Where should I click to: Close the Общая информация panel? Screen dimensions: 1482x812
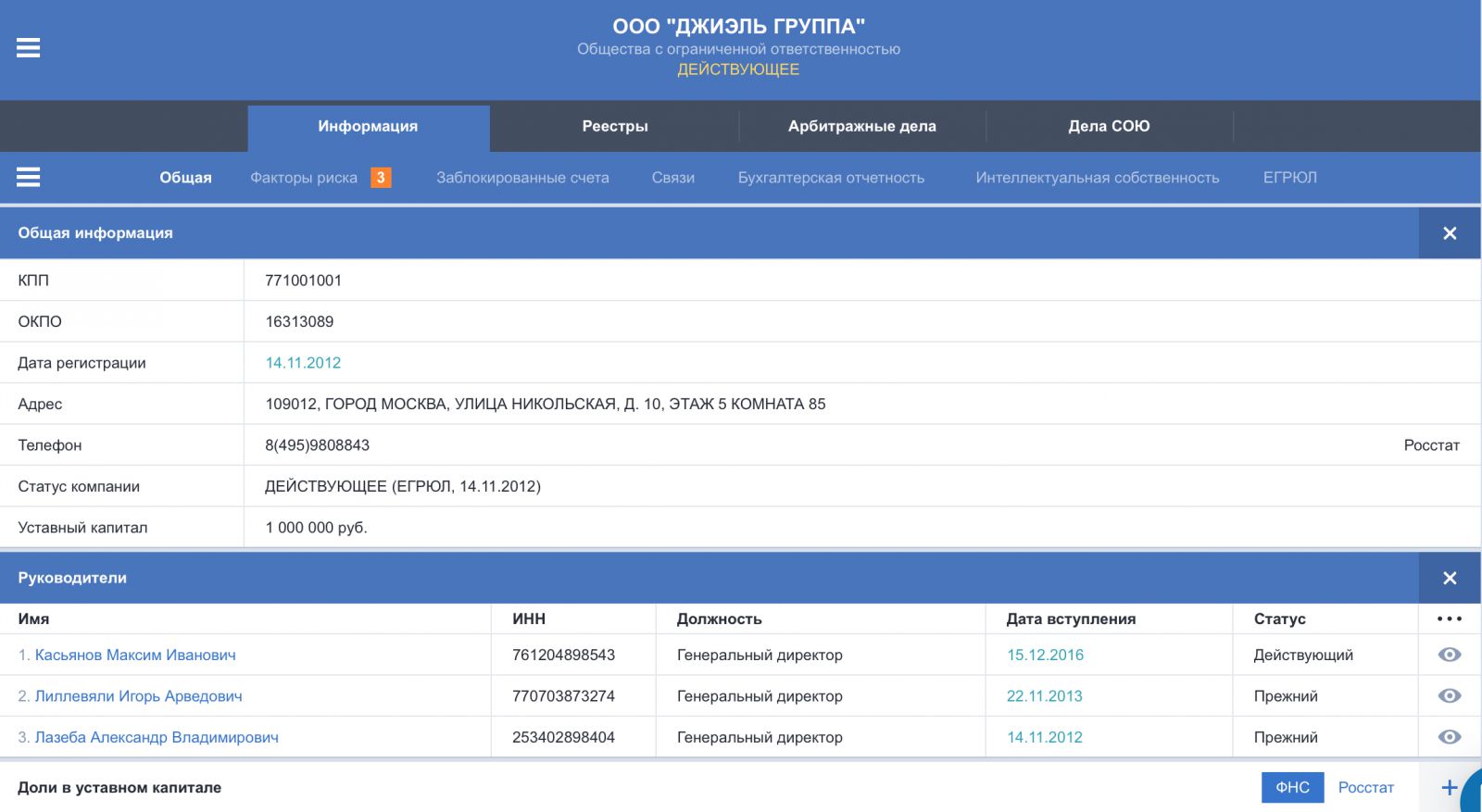pyautogui.click(x=1450, y=233)
